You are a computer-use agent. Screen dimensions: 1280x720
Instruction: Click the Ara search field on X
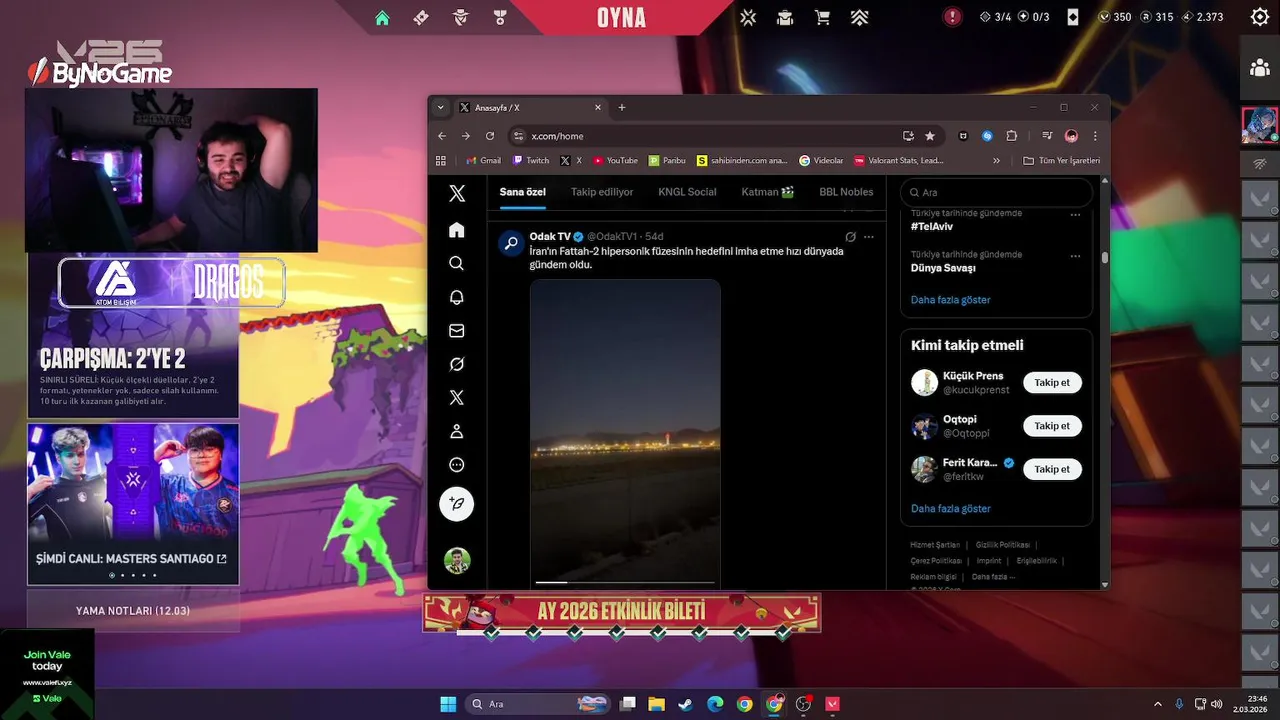pos(997,192)
